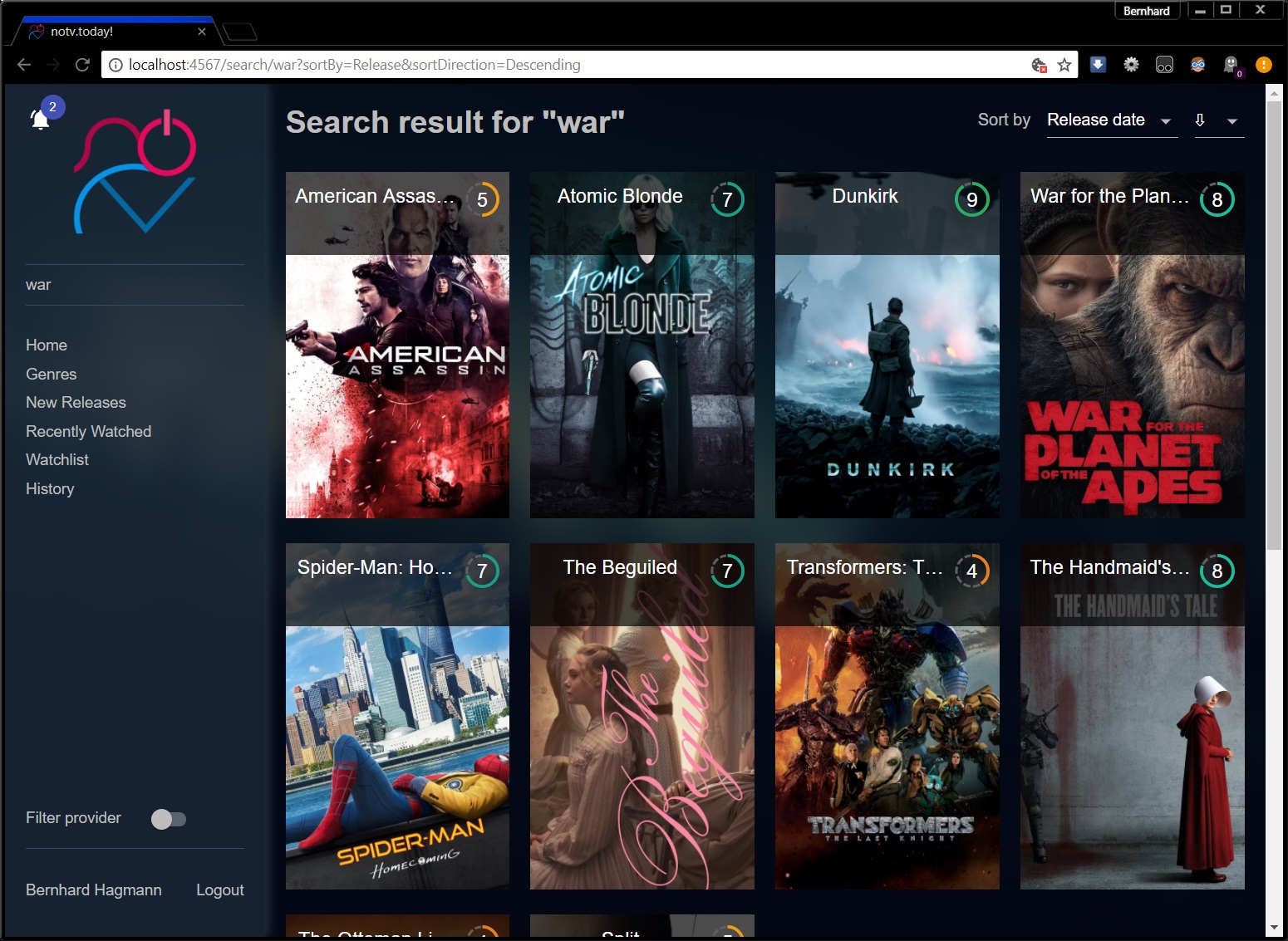Click the orange alert extension icon
1288x941 pixels.
1263,65
